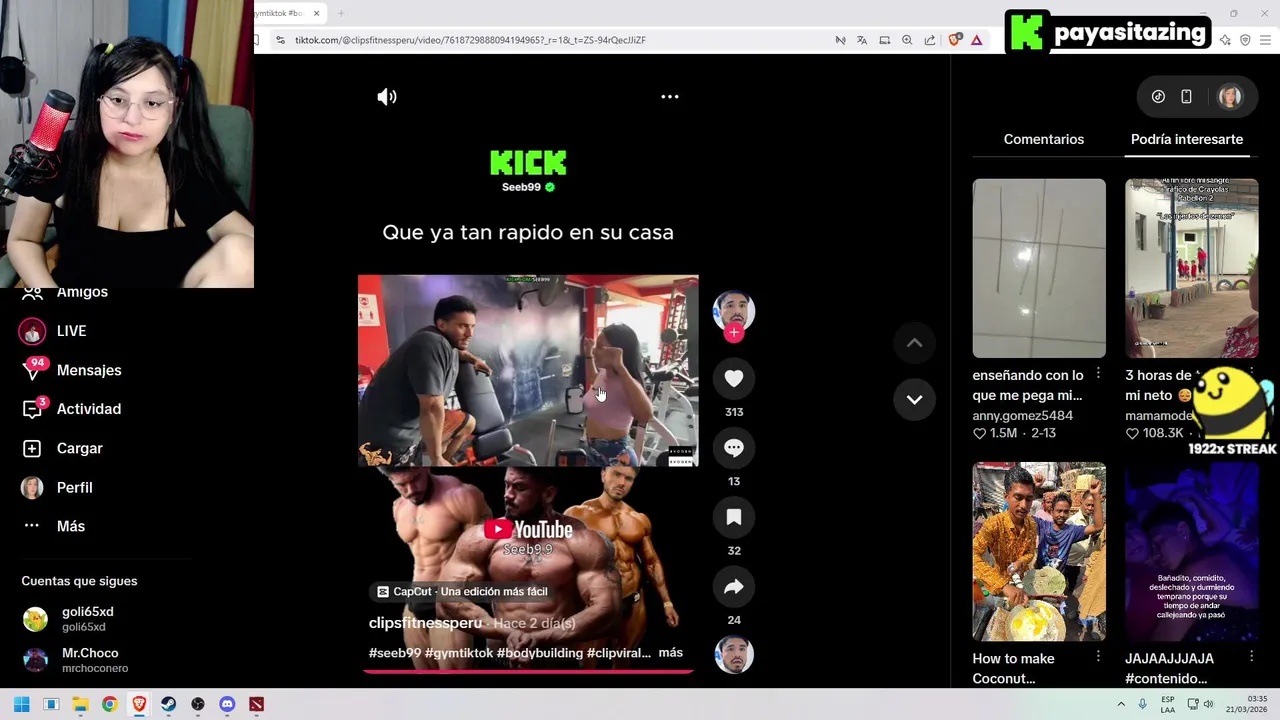Image resolution: width=1280 pixels, height=720 pixels.
Task: Switch to Comentarios tab
Action: [x=1043, y=139]
